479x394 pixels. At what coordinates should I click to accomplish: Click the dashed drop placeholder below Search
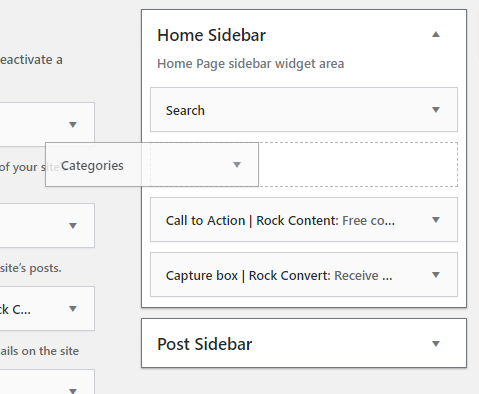point(358,164)
